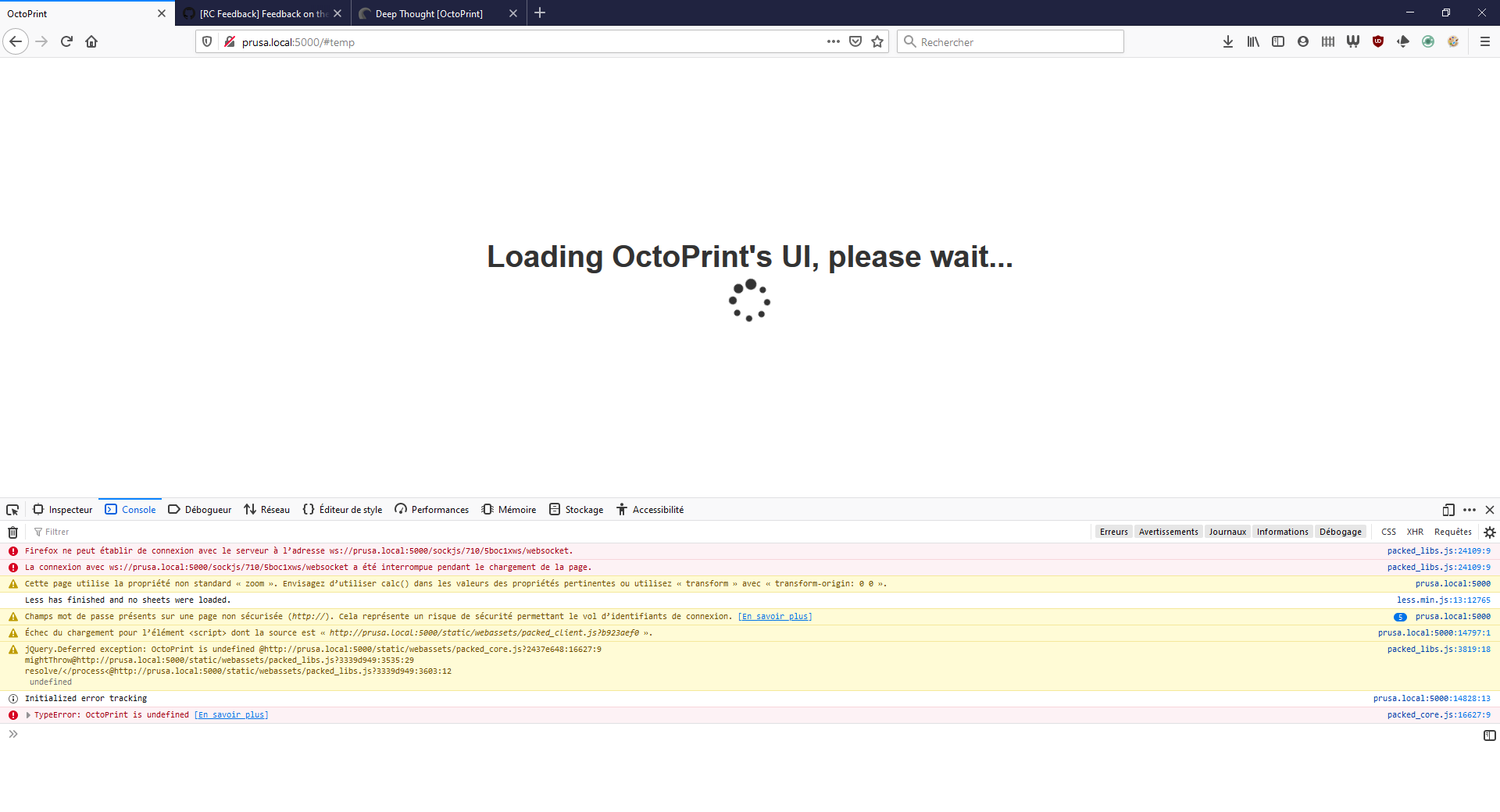The height and width of the screenshot is (812, 1500).
Task: Open En savoir plus link for TypeError
Action: coord(231,715)
